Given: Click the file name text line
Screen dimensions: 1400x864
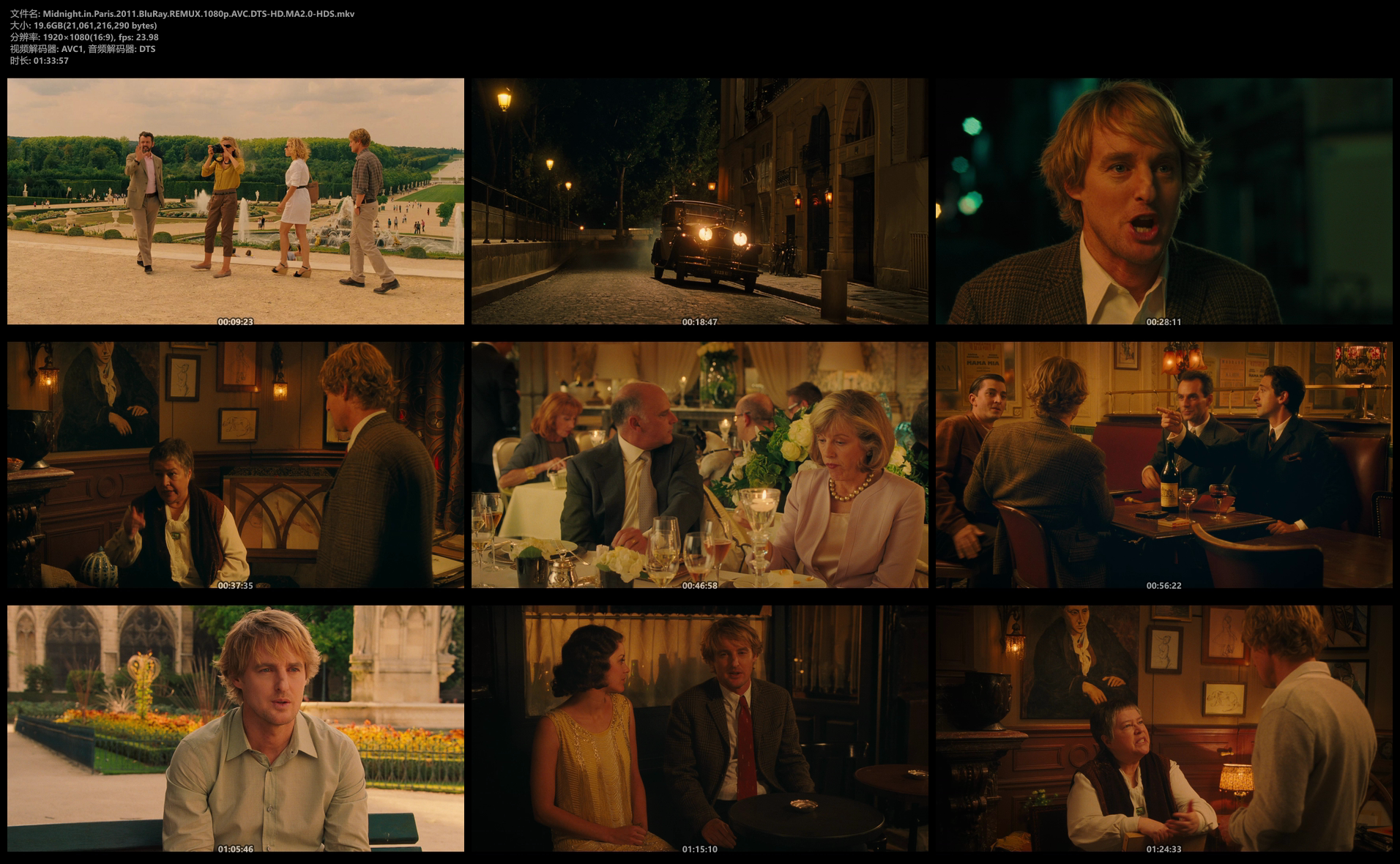Looking at the screenshot, I should tap(182, 14).
